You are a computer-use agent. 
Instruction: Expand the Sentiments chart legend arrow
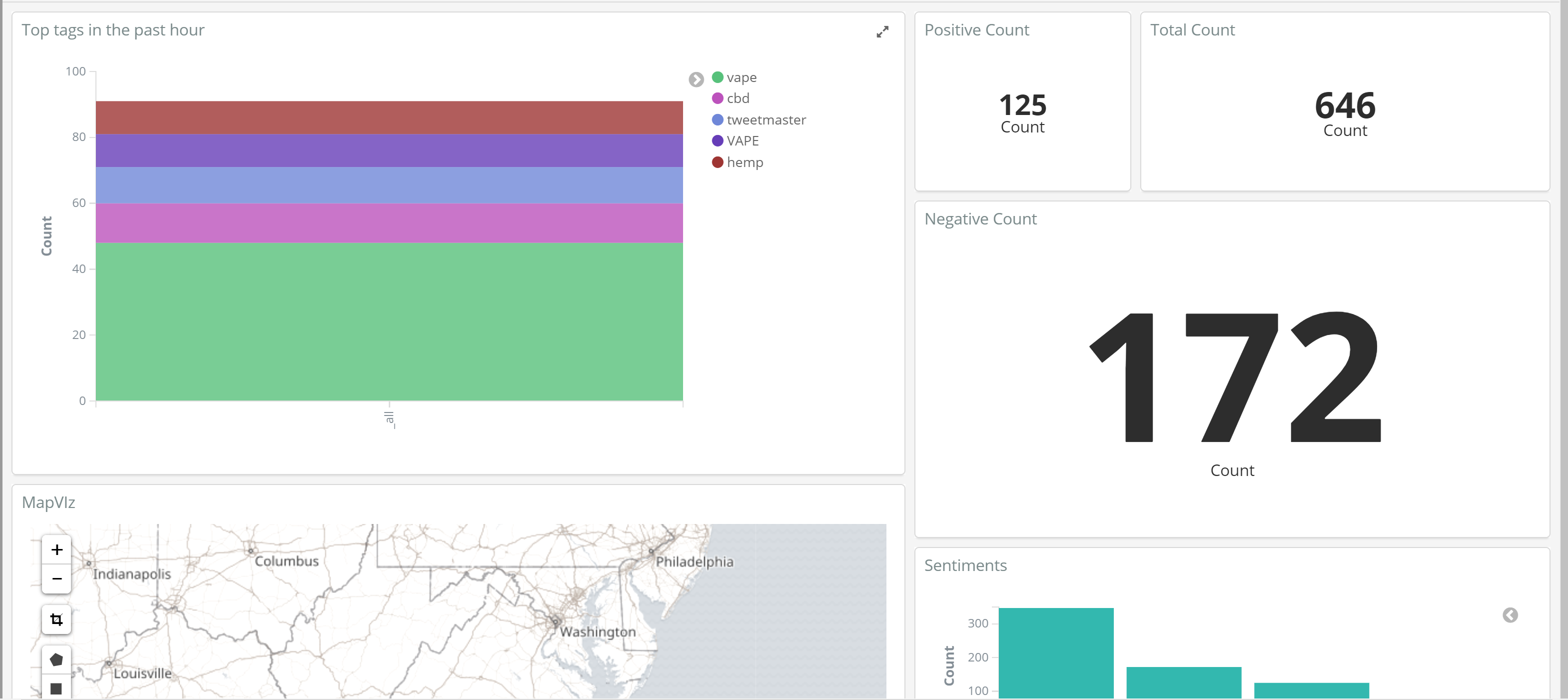[x=1510, y=614]
